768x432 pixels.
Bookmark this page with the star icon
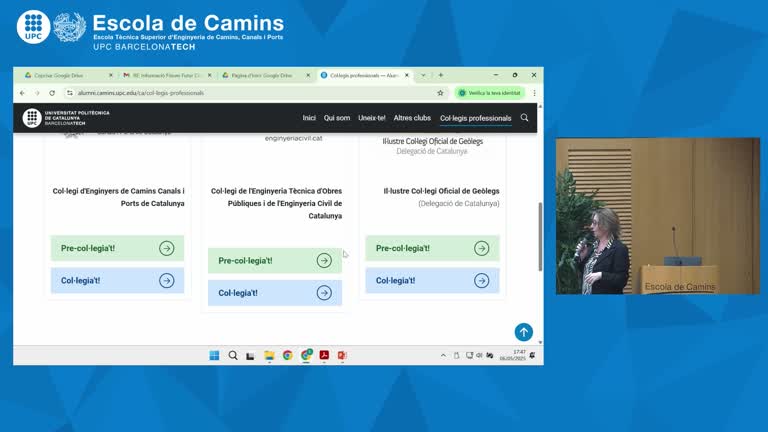(440, 93)
